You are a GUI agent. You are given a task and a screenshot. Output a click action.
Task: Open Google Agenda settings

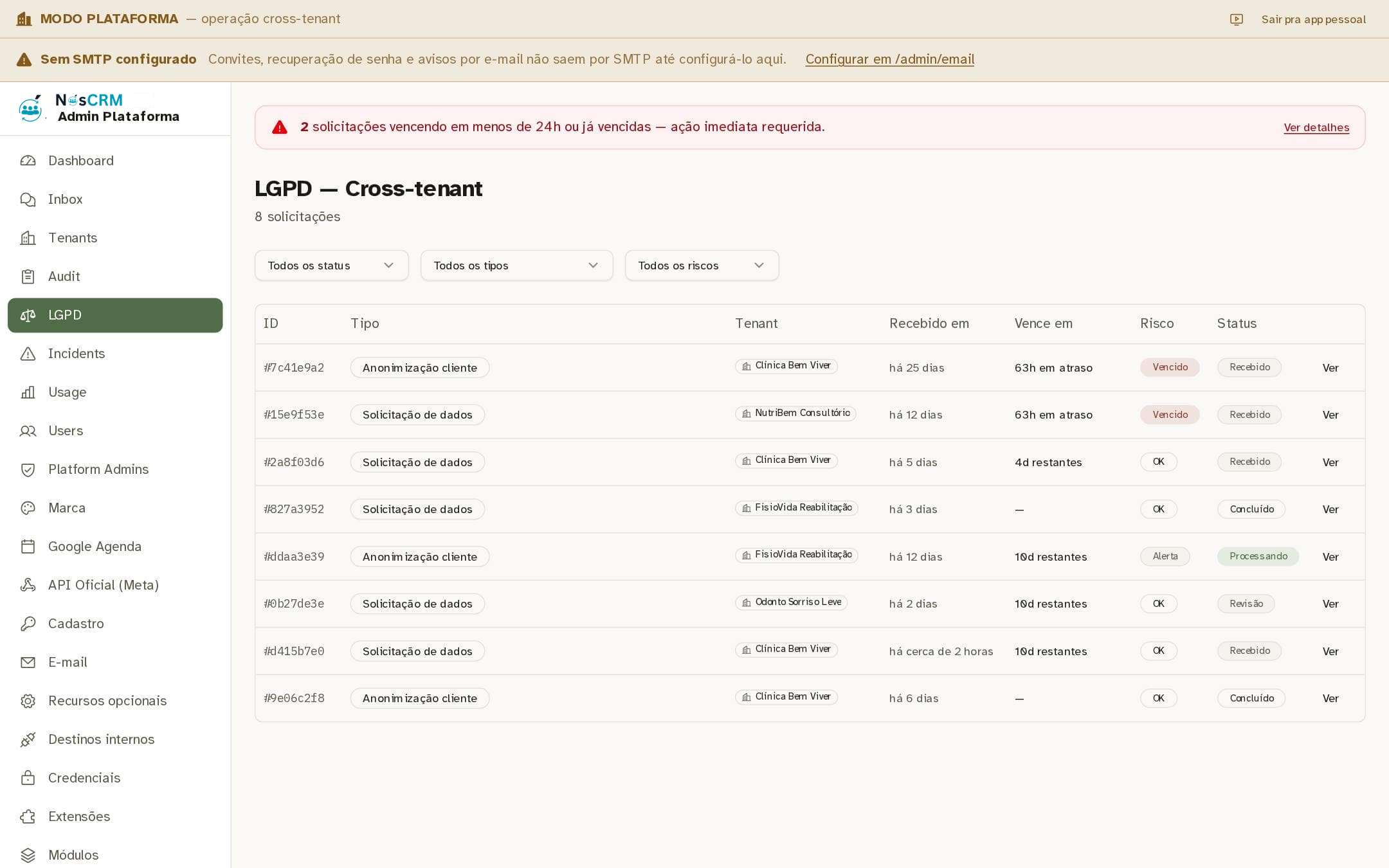(115, 547)
